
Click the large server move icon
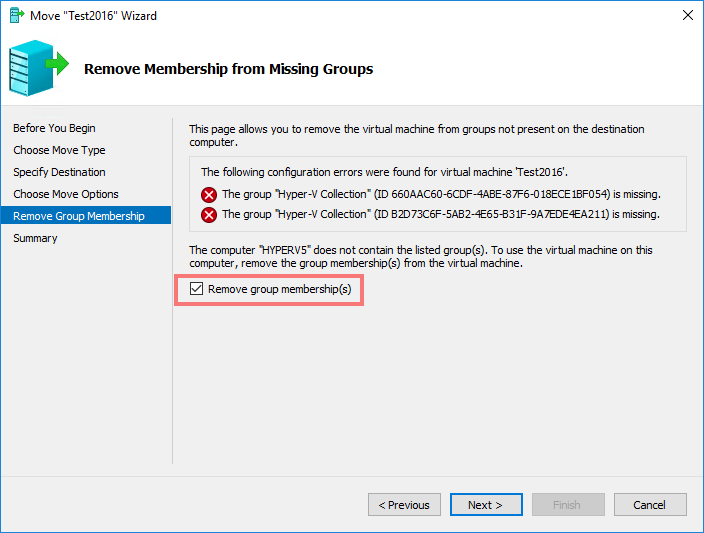[x=39, y=68]
